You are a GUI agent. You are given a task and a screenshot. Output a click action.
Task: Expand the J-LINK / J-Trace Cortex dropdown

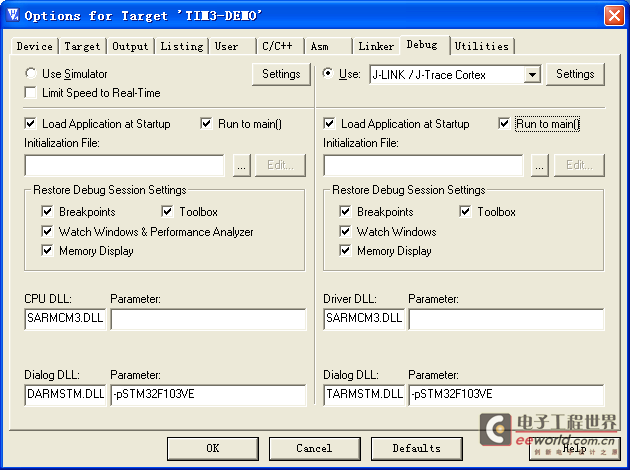click(x=532, y=75)
